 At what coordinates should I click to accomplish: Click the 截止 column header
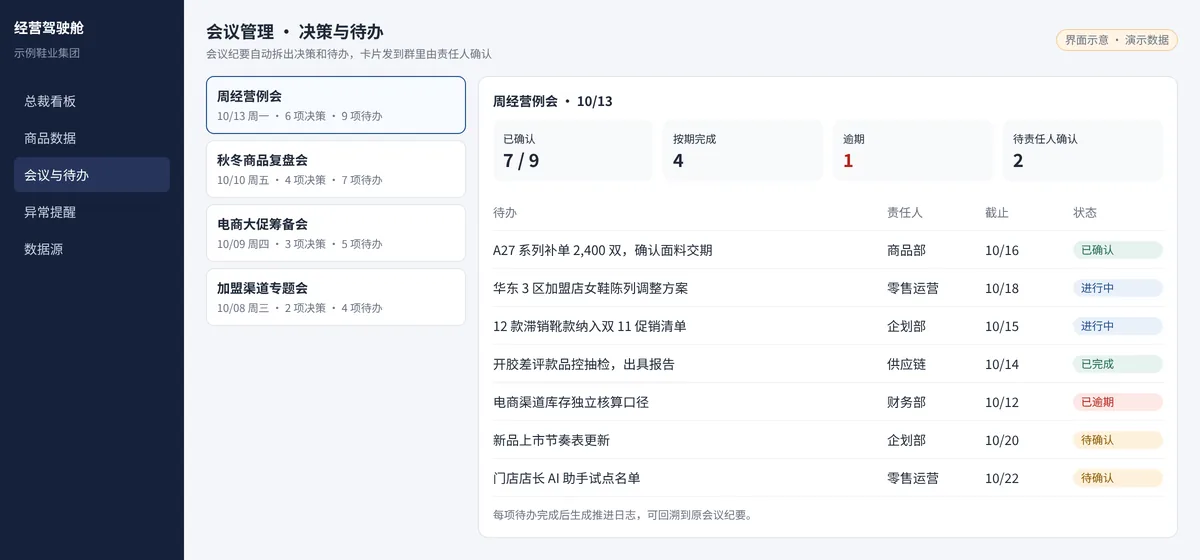(997, 213)
